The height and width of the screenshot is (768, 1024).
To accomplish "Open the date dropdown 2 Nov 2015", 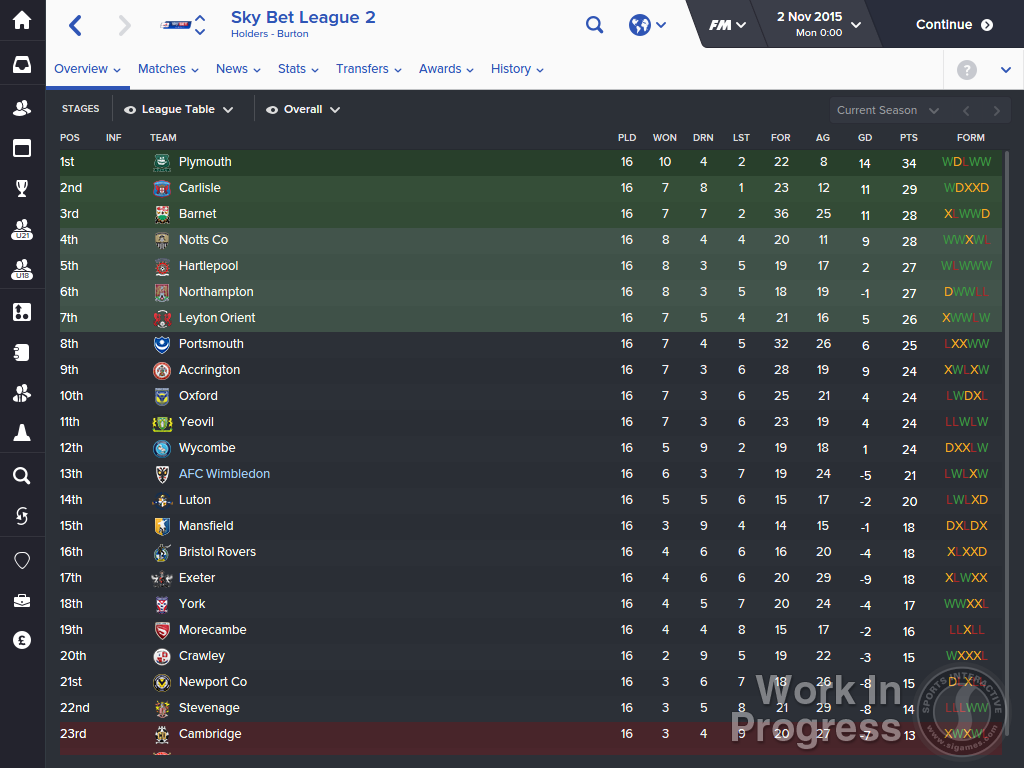I will (818, 24).
